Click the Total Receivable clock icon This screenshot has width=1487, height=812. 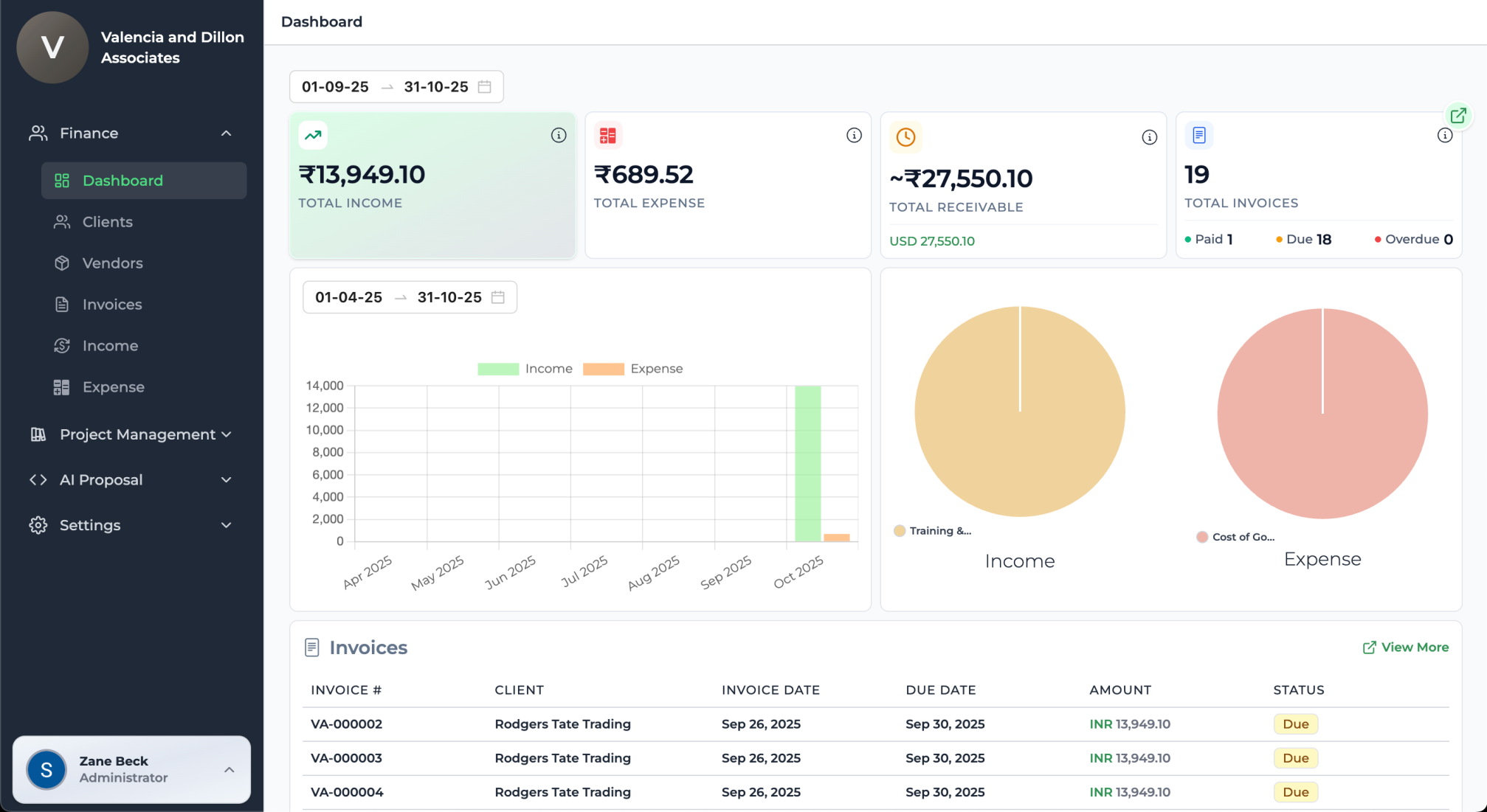[905, 136]
